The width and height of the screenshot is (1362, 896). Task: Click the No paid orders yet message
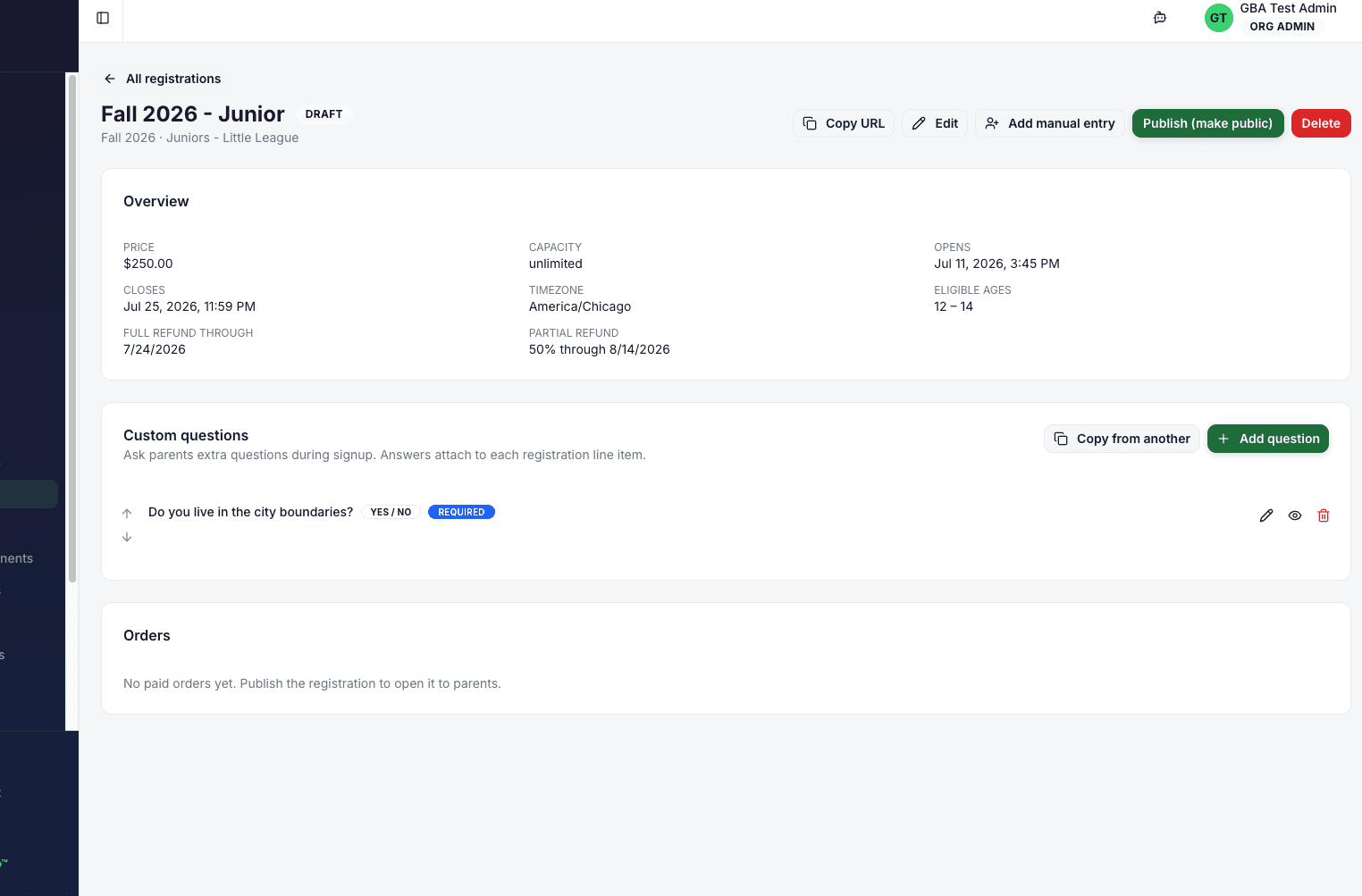[x=312, y=683]
